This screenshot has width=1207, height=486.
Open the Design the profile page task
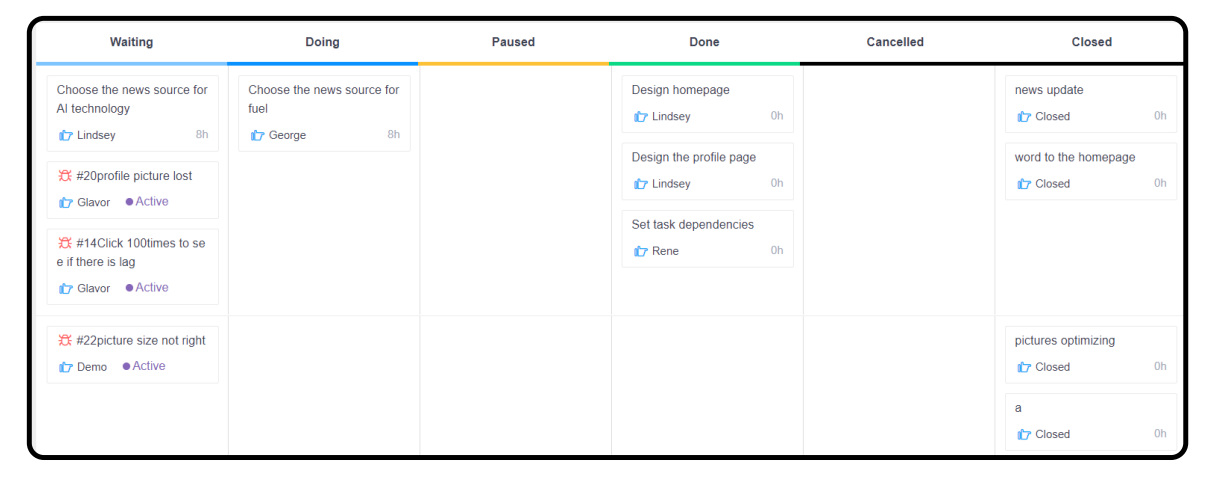693,157
